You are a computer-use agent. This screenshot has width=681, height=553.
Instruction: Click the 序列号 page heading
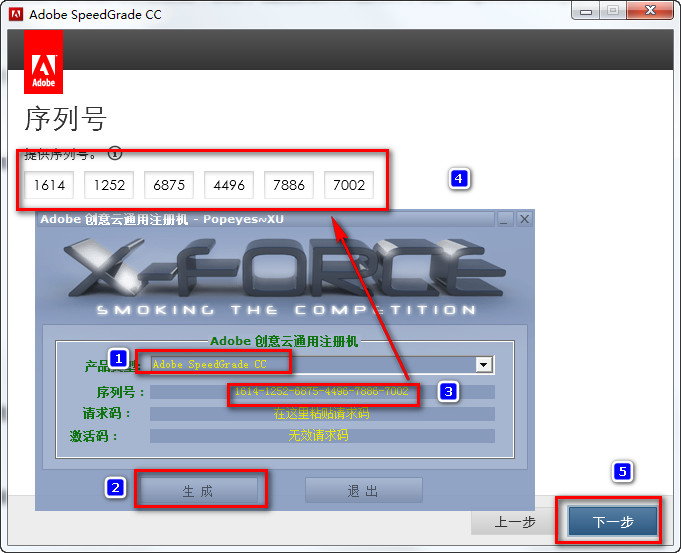[x=66, y=119]
